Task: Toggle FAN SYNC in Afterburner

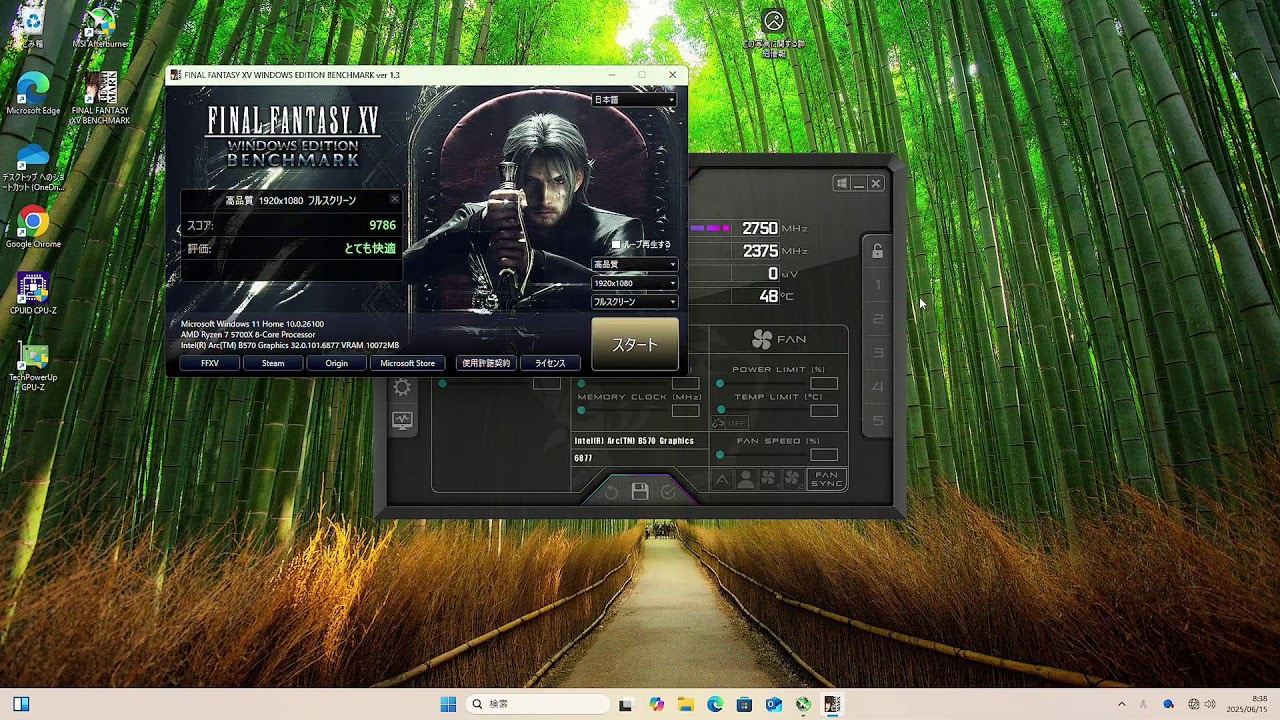Action: click(x=827, y=480)
